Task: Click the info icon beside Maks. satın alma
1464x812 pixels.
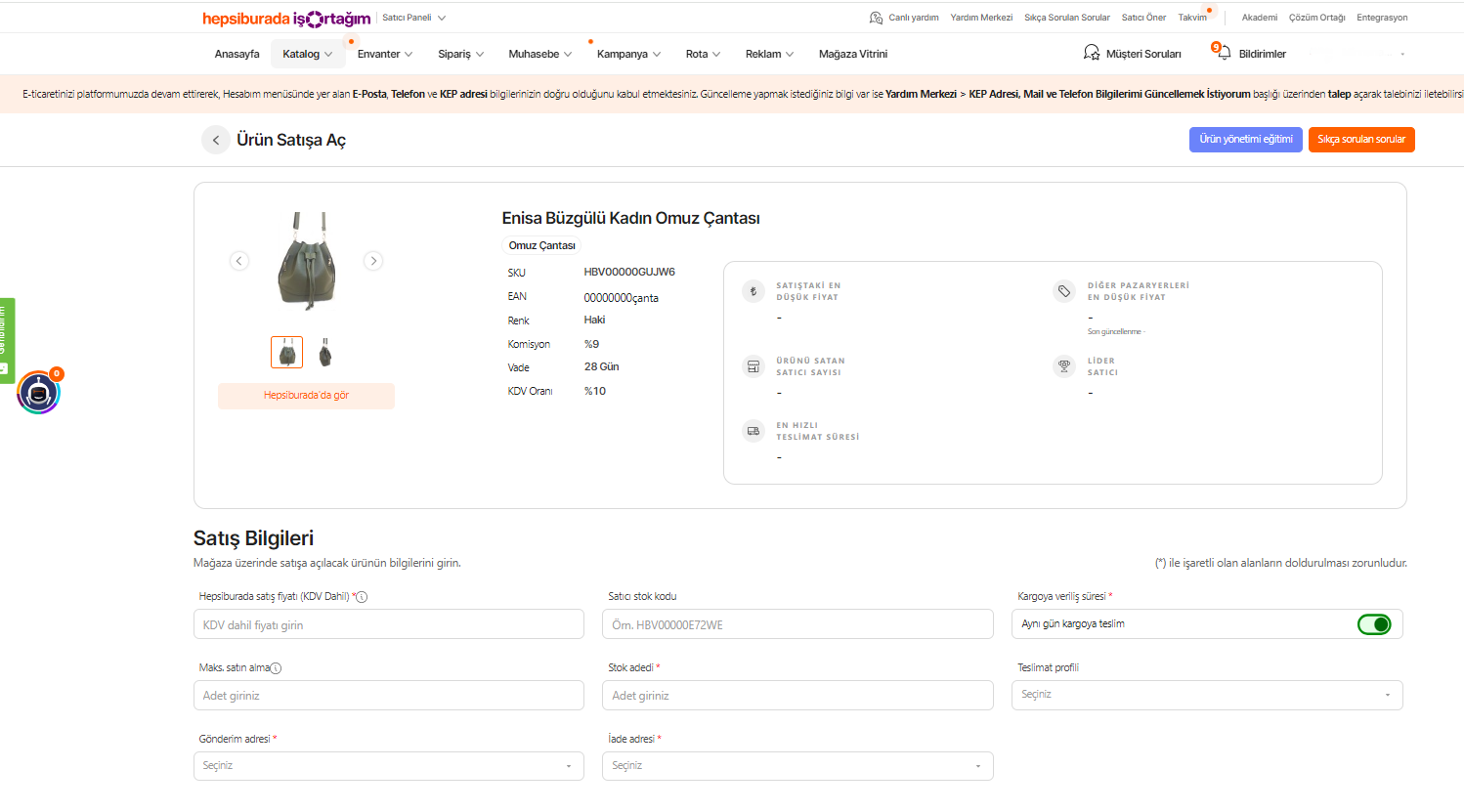Action: tap(276, 668)
